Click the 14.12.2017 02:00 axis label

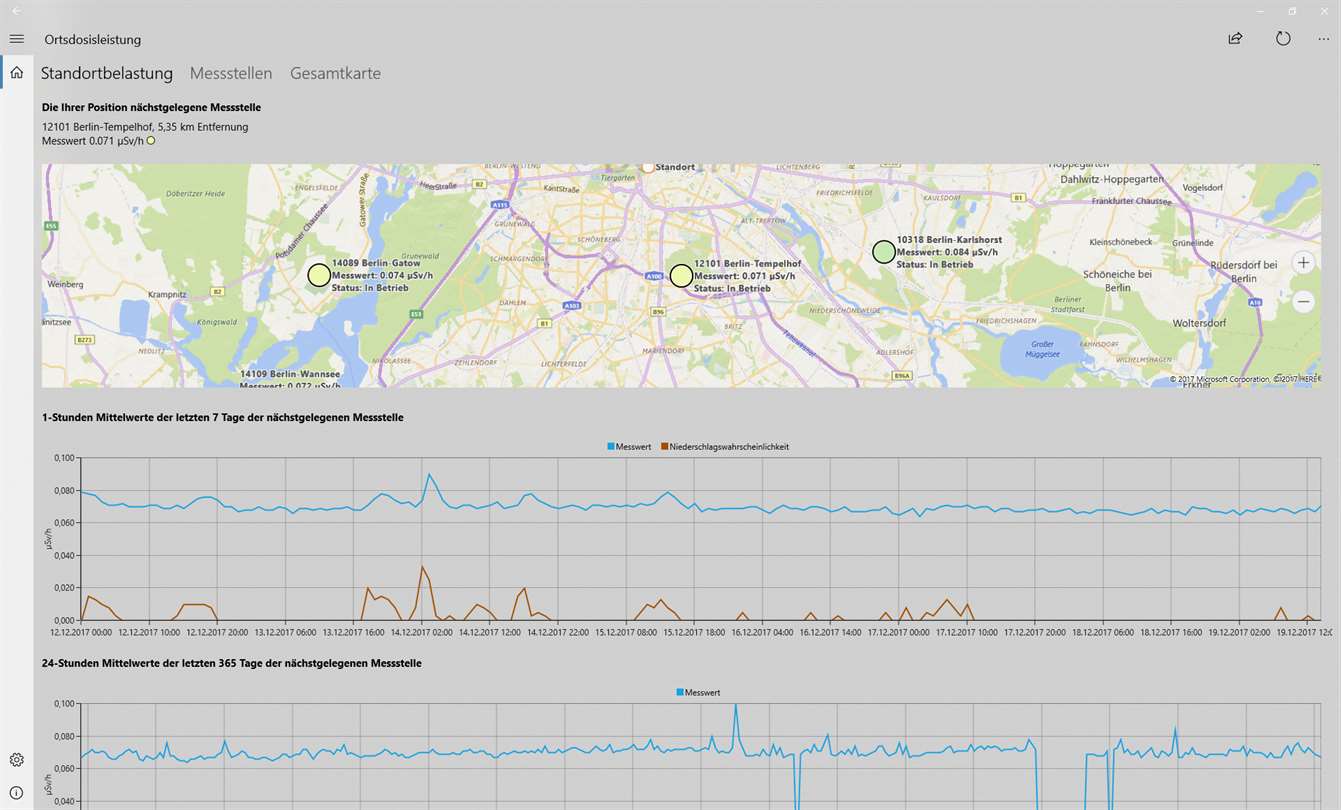(x=421, y=632)
